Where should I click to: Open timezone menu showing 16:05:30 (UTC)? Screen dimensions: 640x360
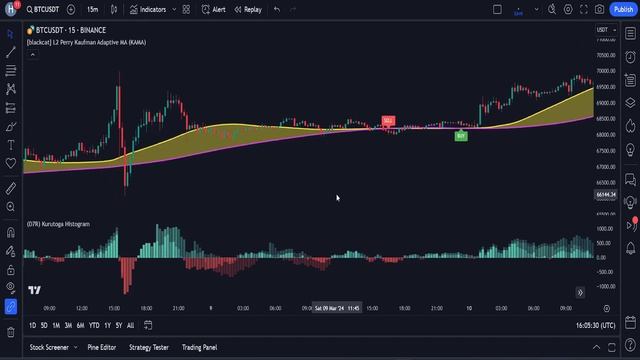pos(596,325)
